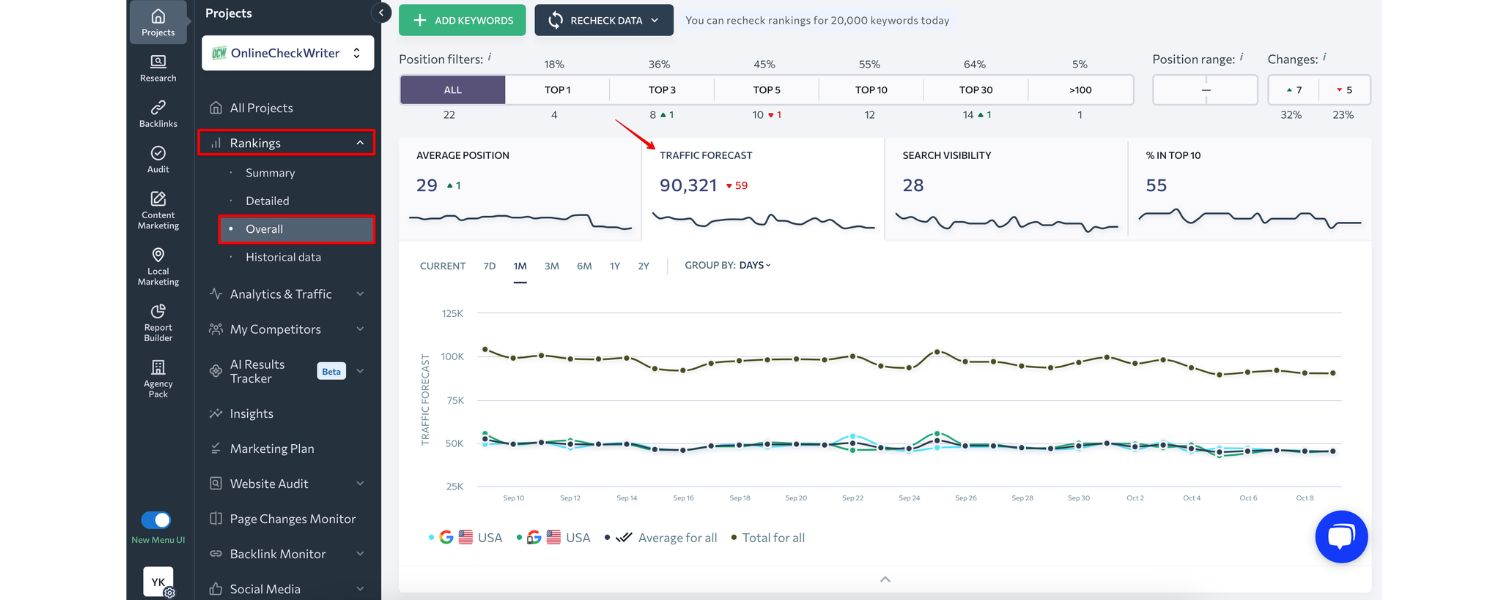This screenshot has height=600, width=1500.
Task: Open the OnlineCheckWriter project switcher
Action: click(x=287, y=52)
